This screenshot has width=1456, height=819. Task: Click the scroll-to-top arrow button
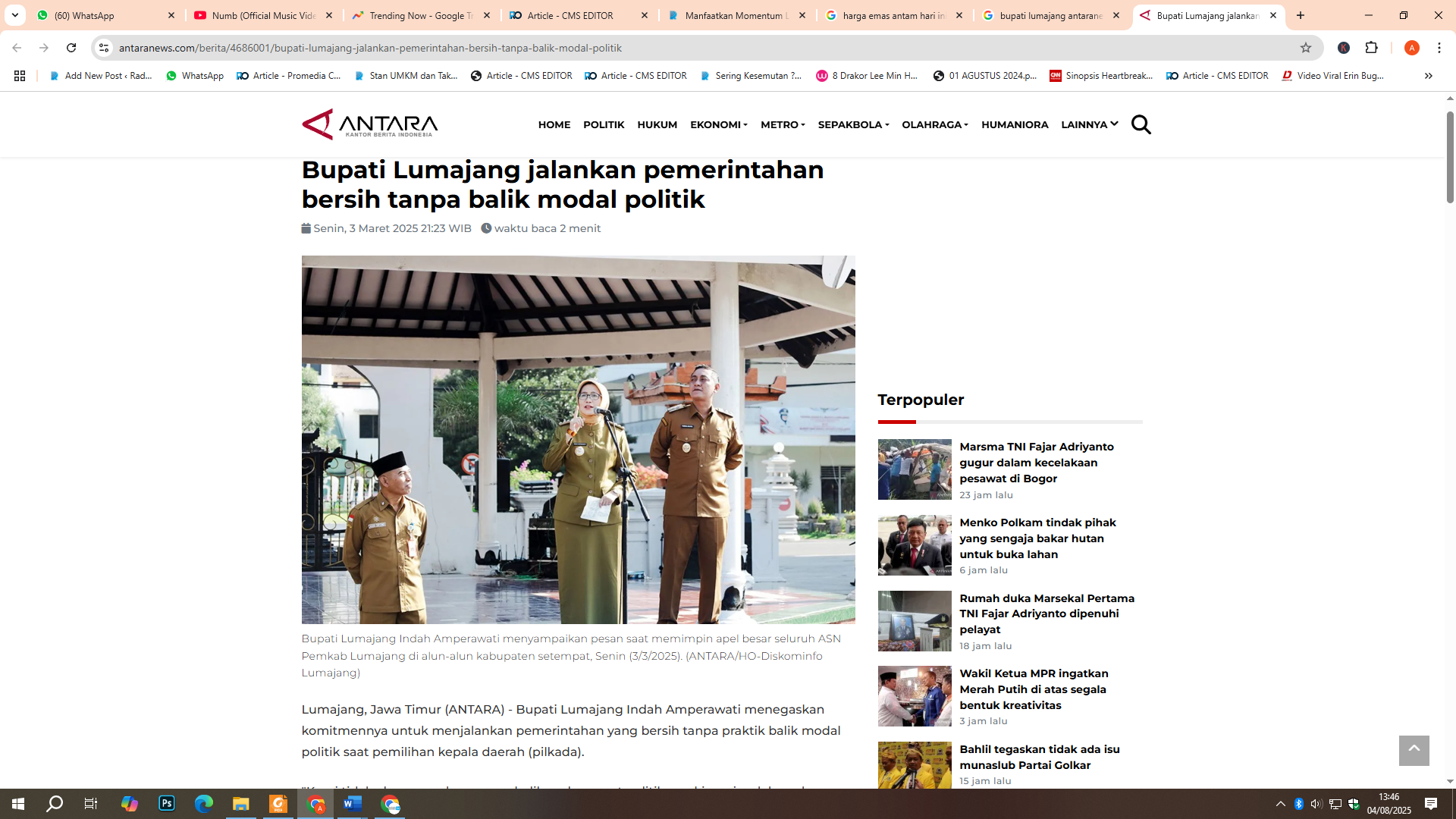[1414, 750]
